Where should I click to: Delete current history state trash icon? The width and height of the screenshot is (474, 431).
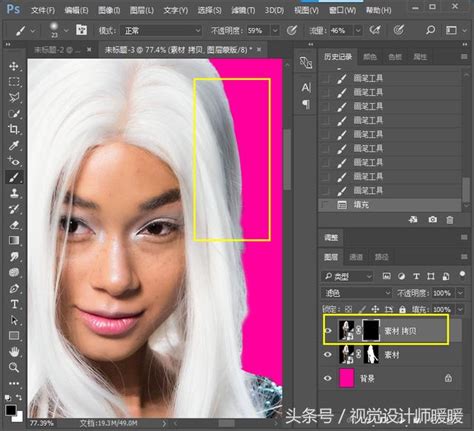[450, 220]
